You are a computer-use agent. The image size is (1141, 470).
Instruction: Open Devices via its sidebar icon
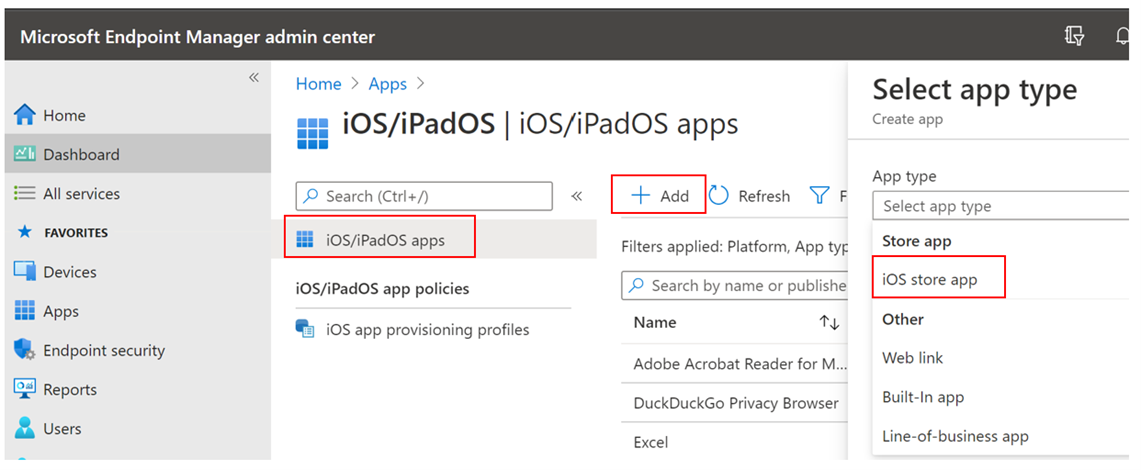(x=25, y=272)
